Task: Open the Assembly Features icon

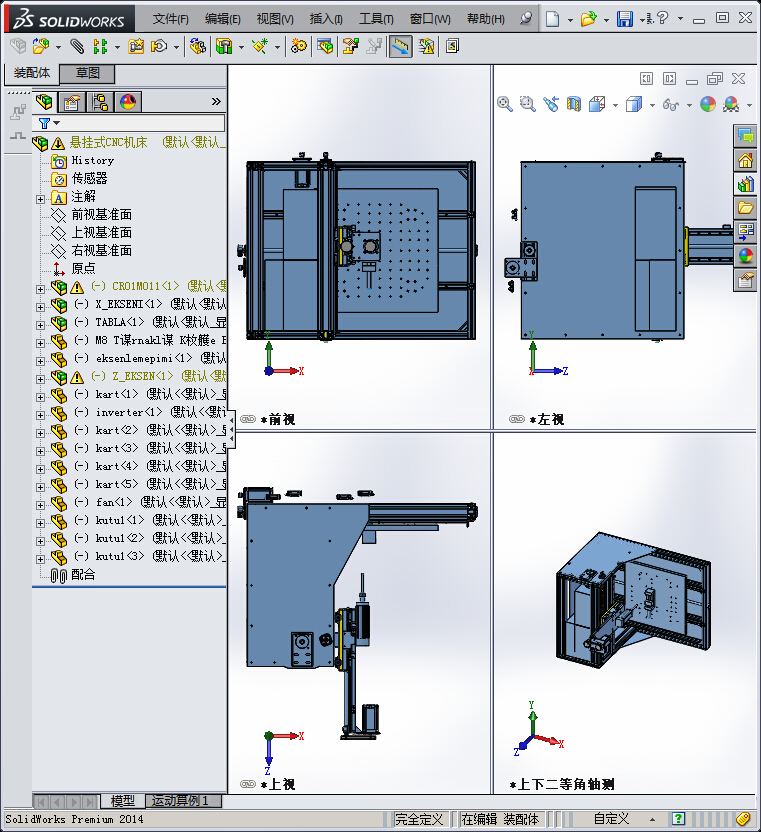Action: 224,46
